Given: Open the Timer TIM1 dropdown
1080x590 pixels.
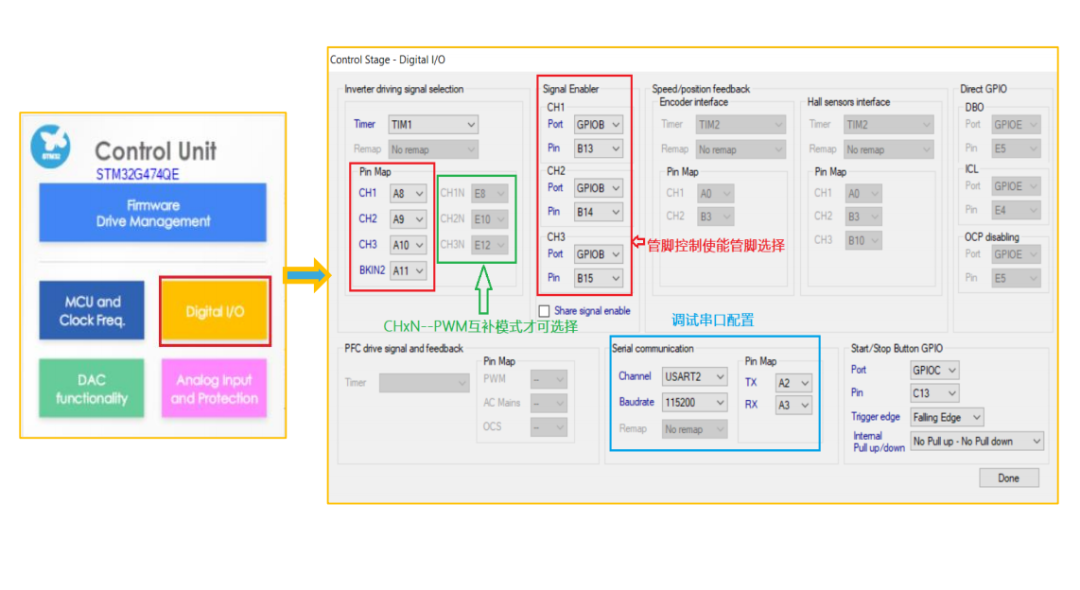Looking at the screenshot, I should (433, 124).
